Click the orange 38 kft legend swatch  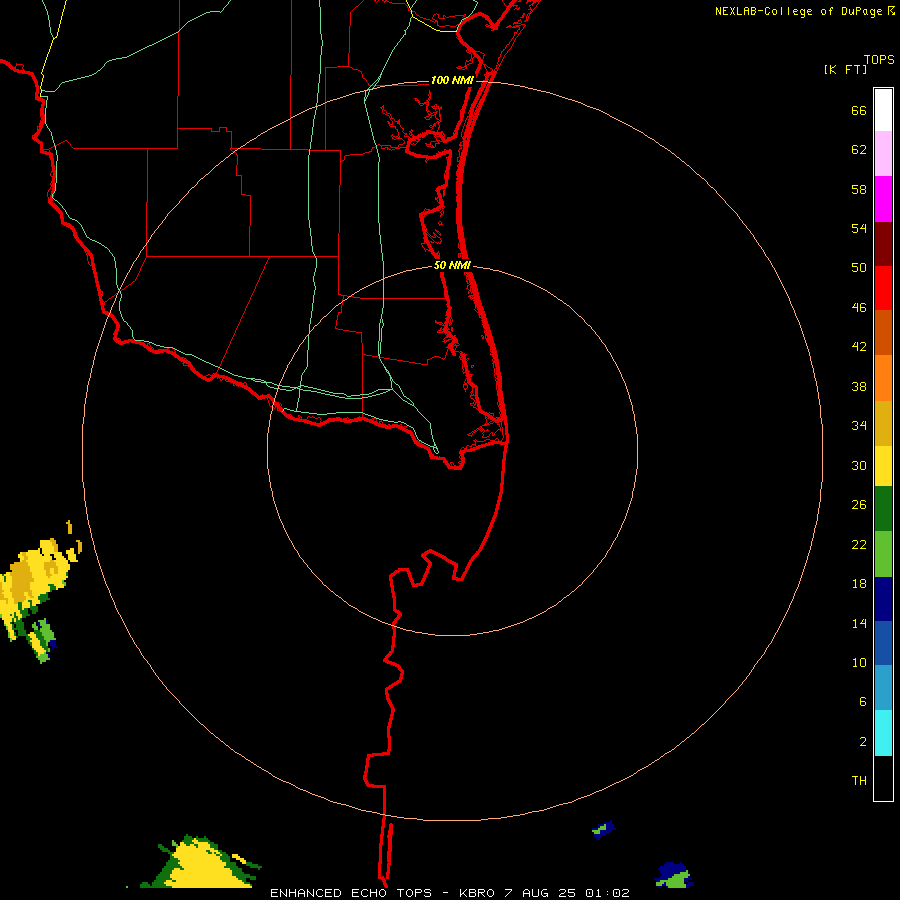[883, 378]
